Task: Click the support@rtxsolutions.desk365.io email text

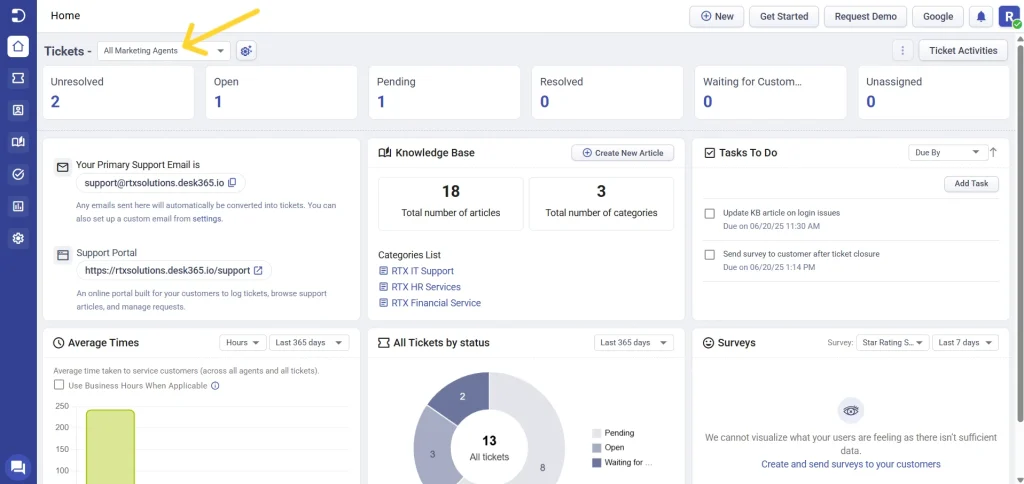Action: coord(154,183)
